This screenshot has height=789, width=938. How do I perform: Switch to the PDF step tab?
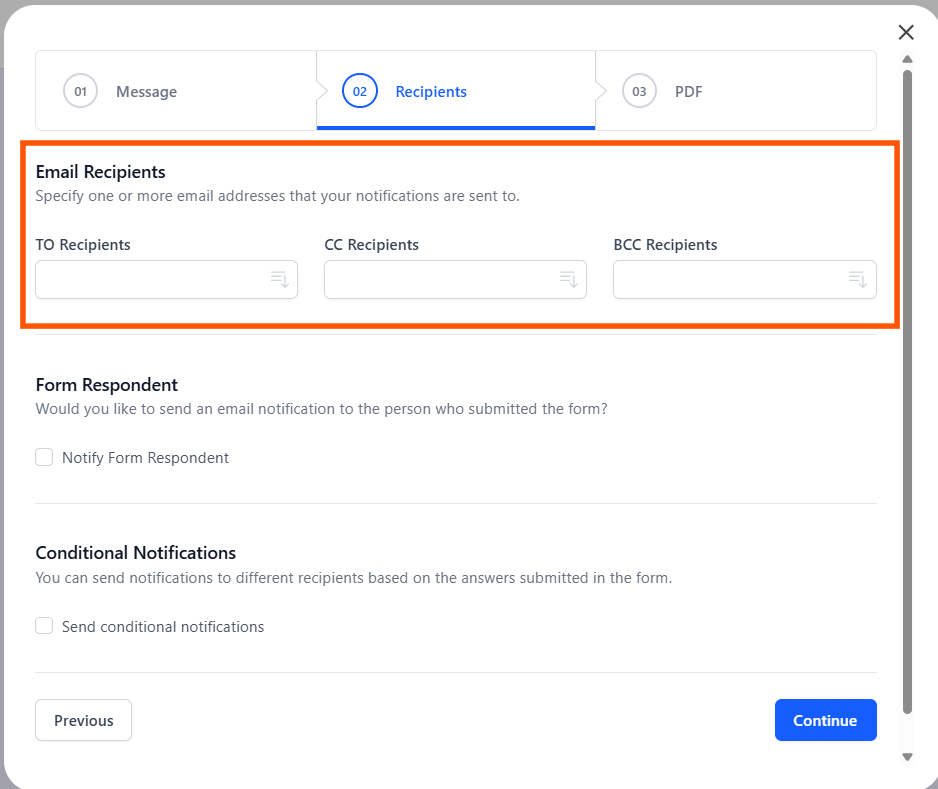tap(736, 91)
